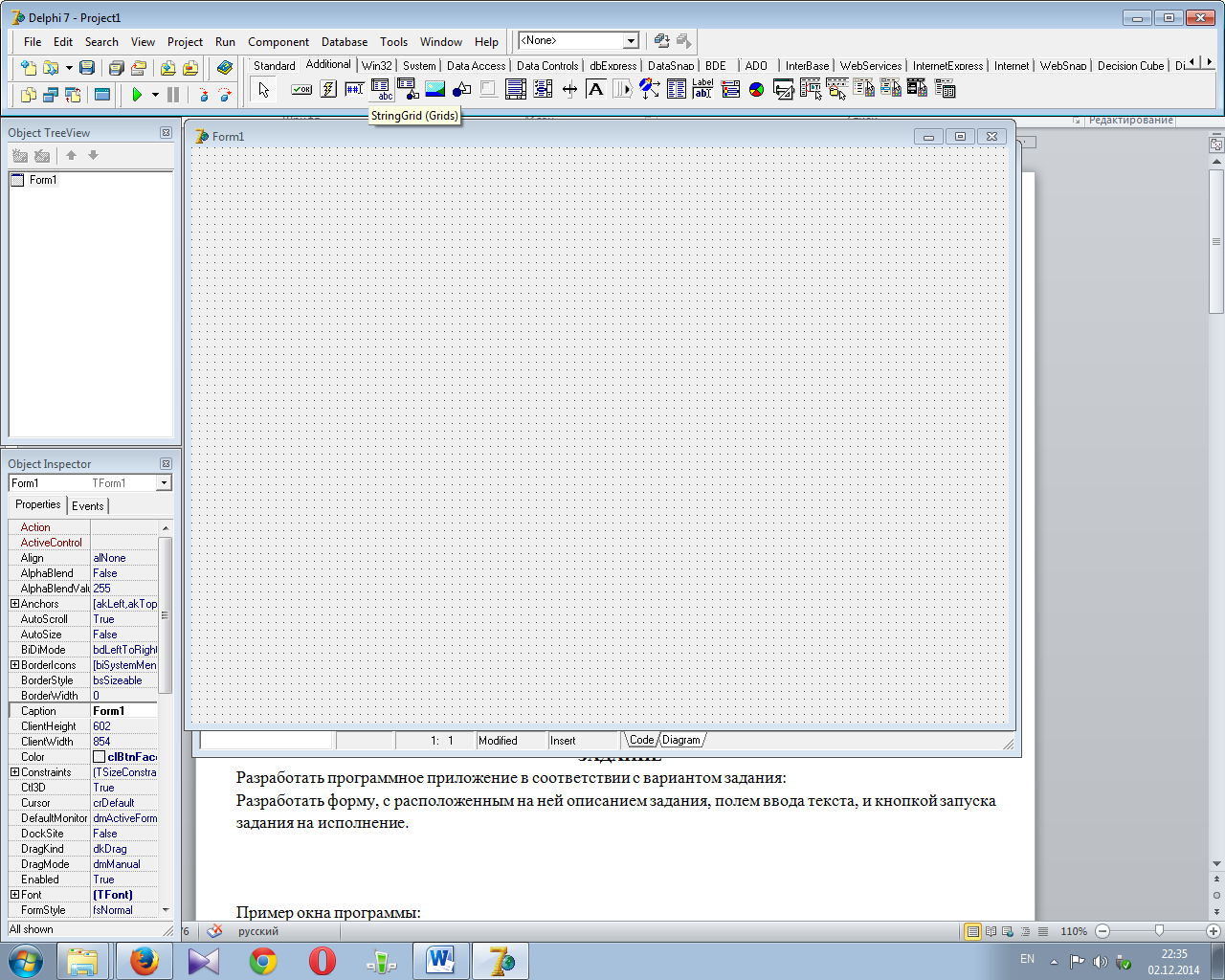Open Object Inspector Form1 TForm1 selector
Screen dimensions: 1225x980
164,483
